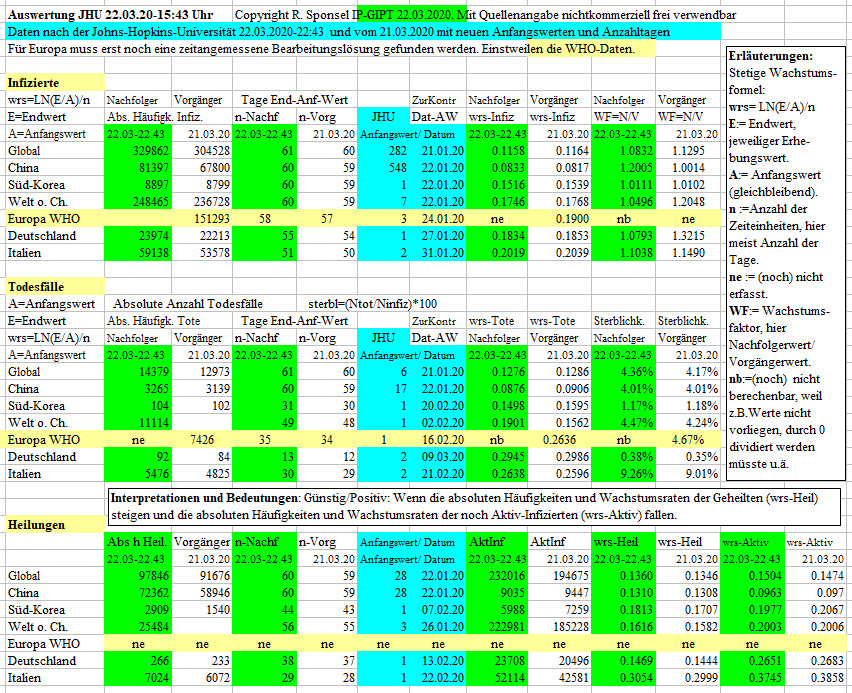The image size is (852, 693).
Task: Select the 'Abs h Heil.' header cell
Action: (139, 541)
